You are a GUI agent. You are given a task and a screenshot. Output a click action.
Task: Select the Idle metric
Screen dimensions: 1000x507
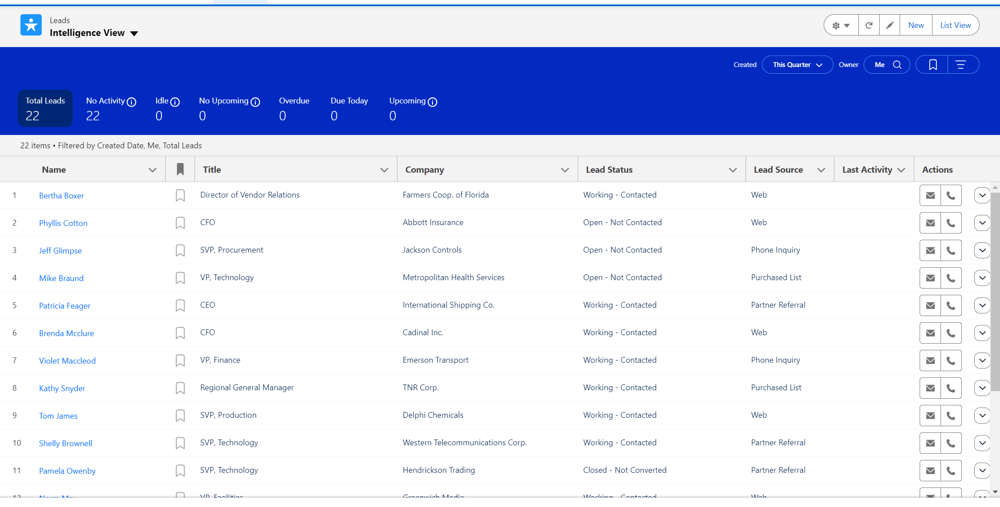[x=167, y=108]
